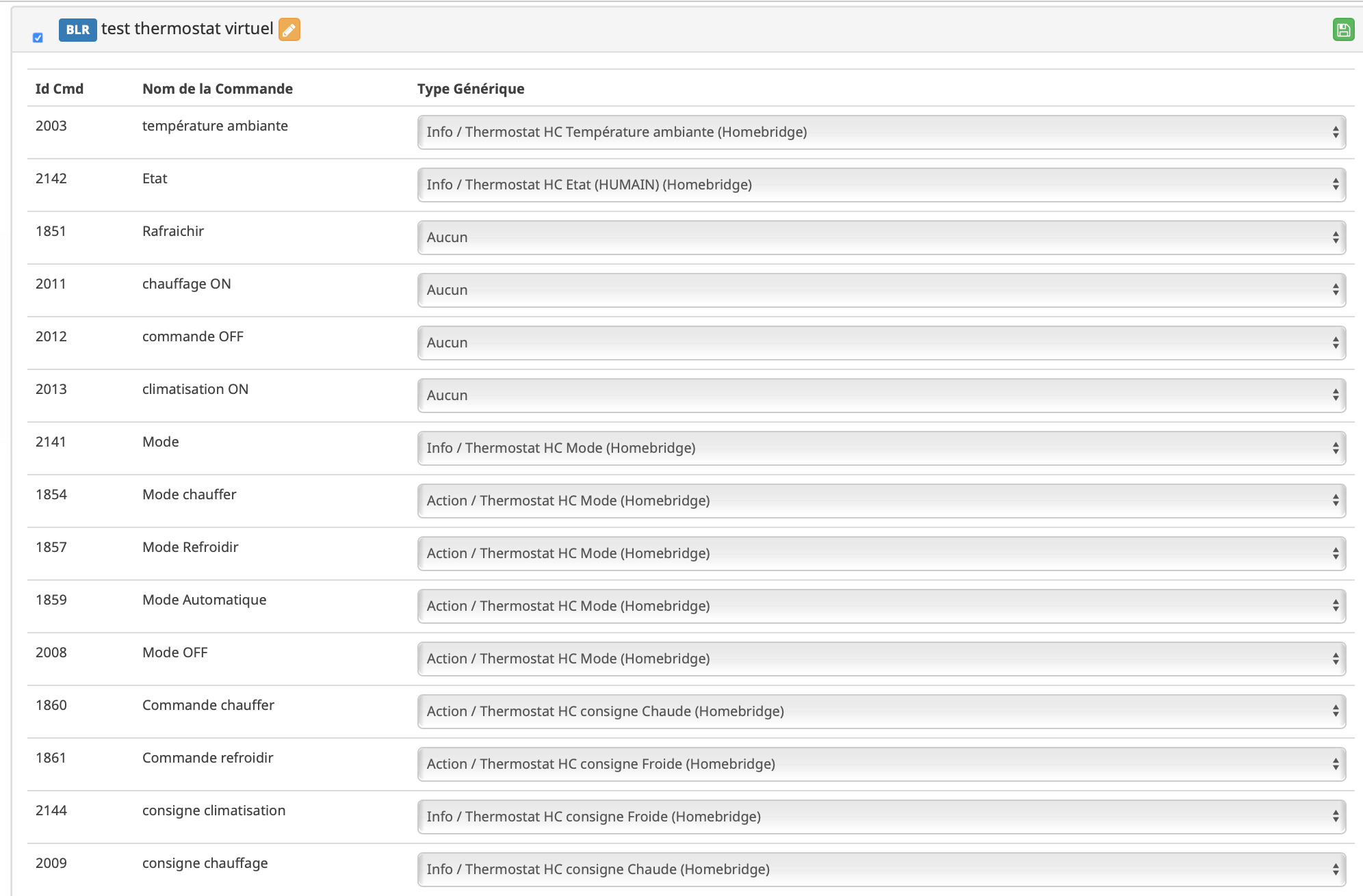The width and height of the screenshot is (1363, 896).
Task: Open generic type dropdown for chauffage ON
Action: [881, 290]
